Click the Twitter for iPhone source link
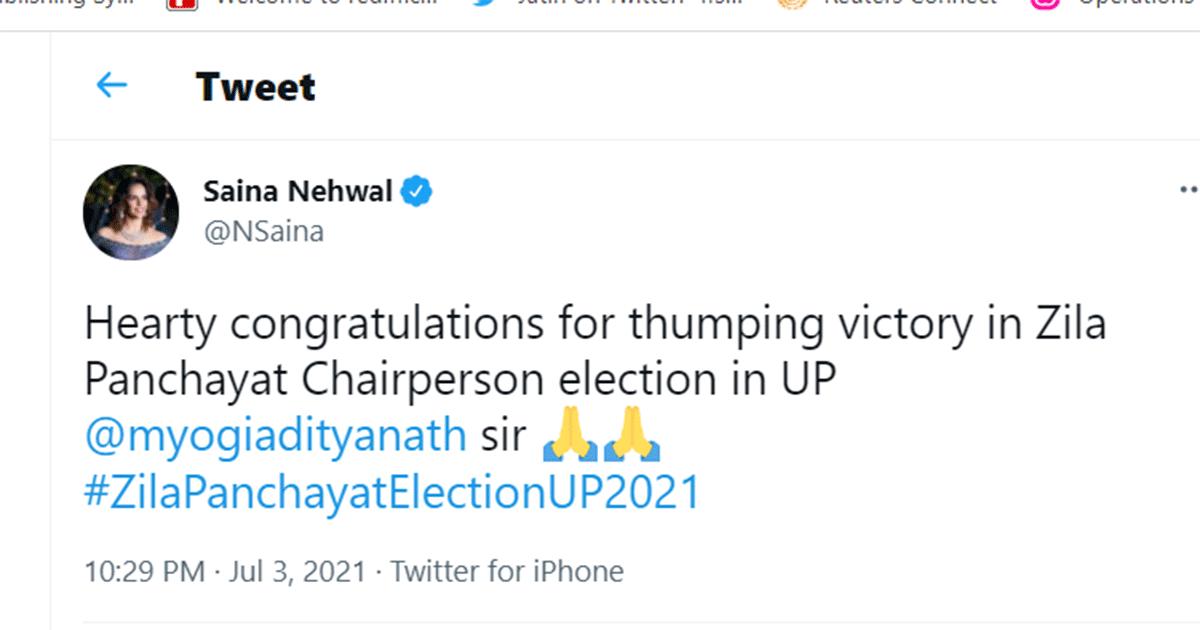The width and height of the screenshot is (1200, 630). 507,572
